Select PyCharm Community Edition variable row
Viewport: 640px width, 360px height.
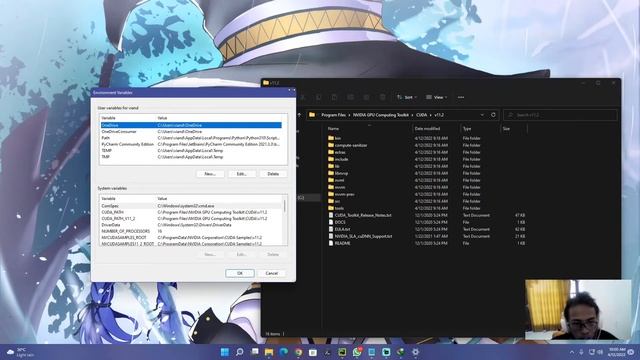(191, 144)
